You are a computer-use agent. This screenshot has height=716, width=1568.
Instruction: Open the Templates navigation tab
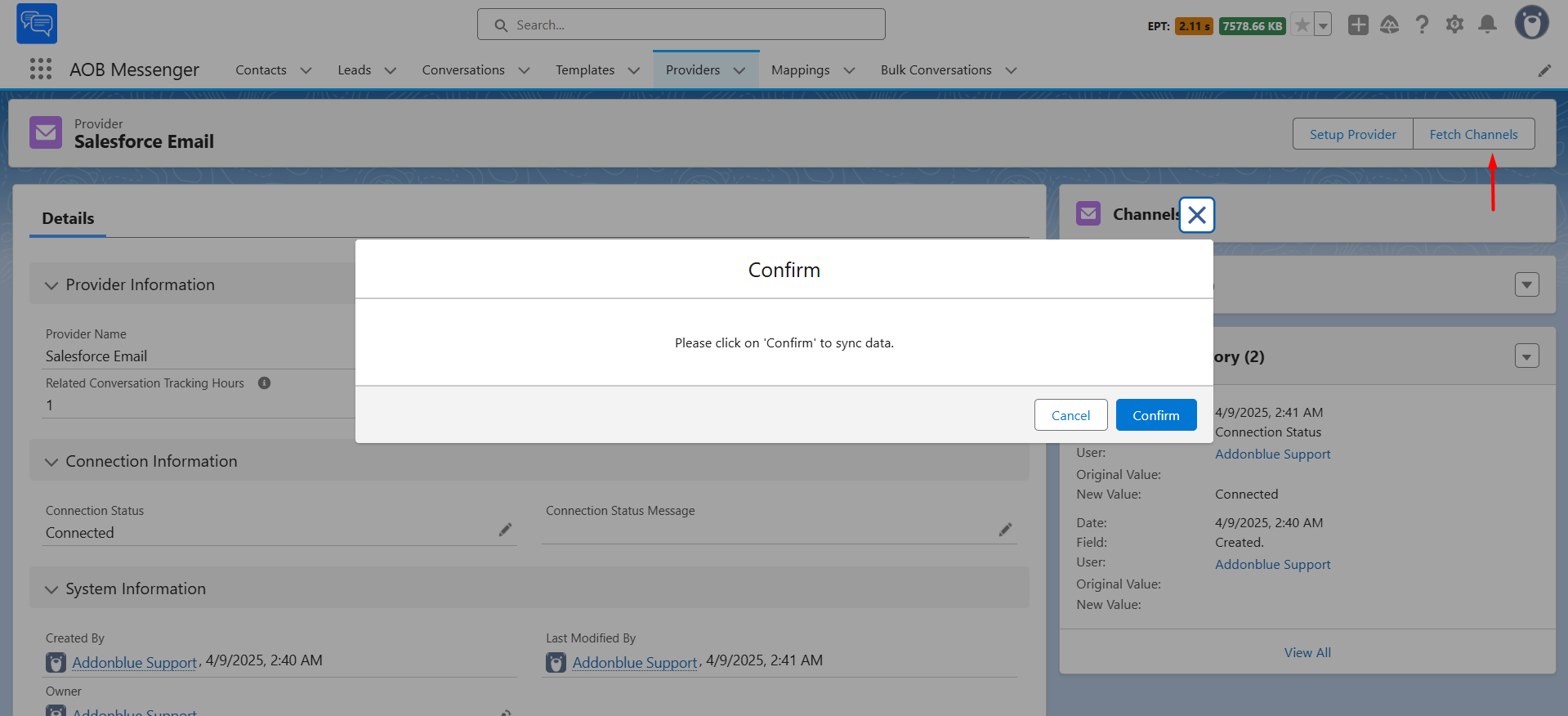coord(585,70)
